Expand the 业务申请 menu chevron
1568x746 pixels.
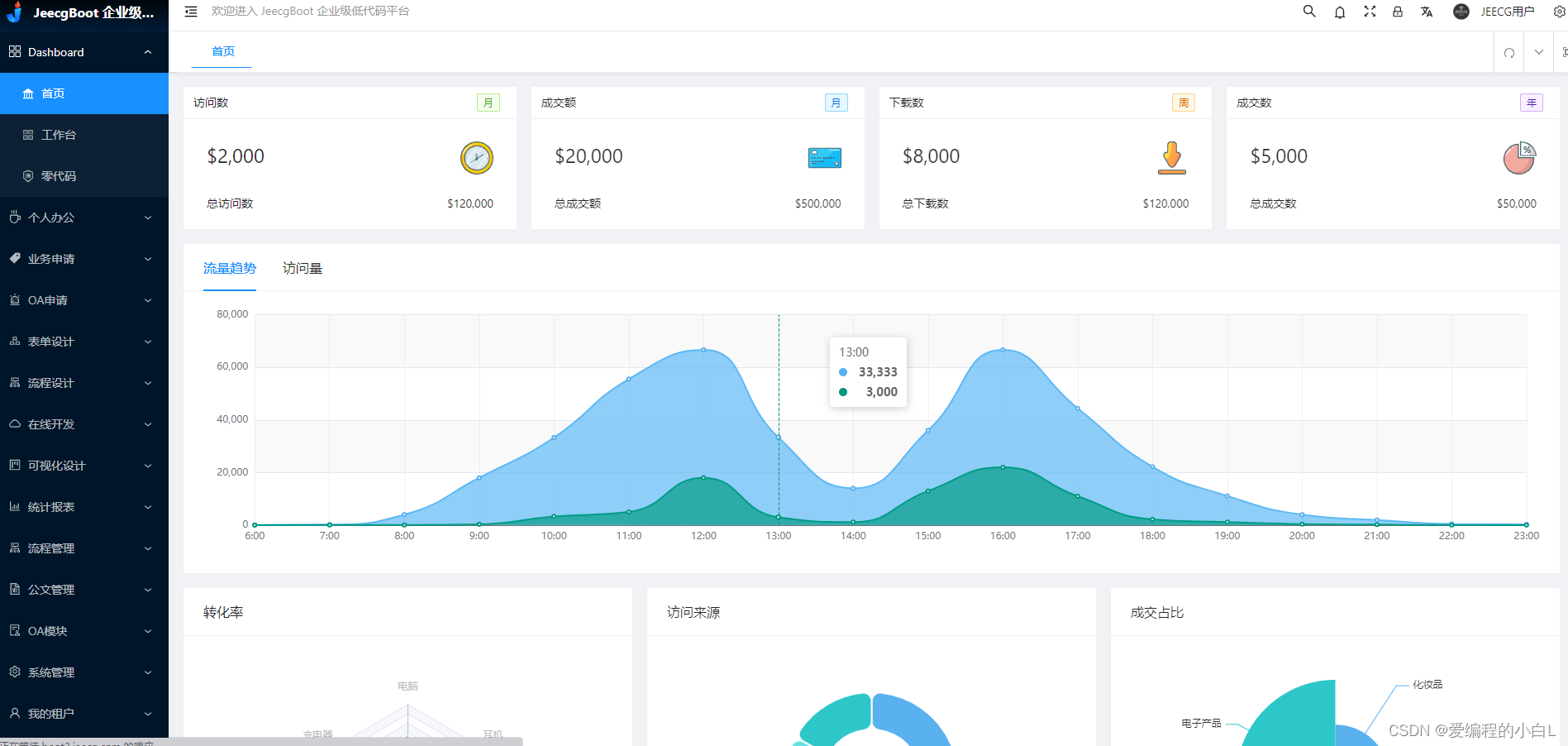(148, 259)
